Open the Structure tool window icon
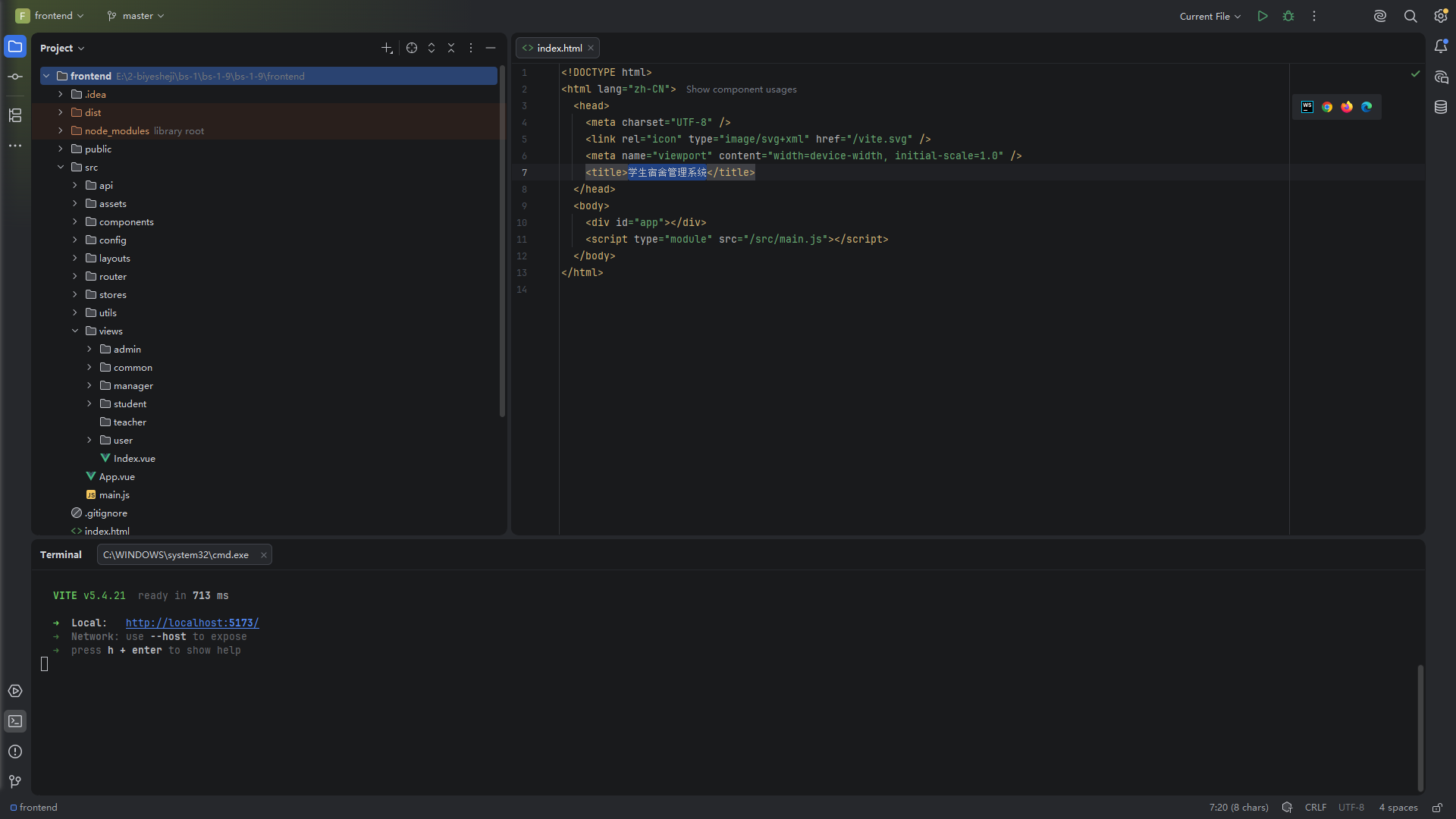This screenshot has width=1456, height=819. pyautogui.click(x=15, y=115)
